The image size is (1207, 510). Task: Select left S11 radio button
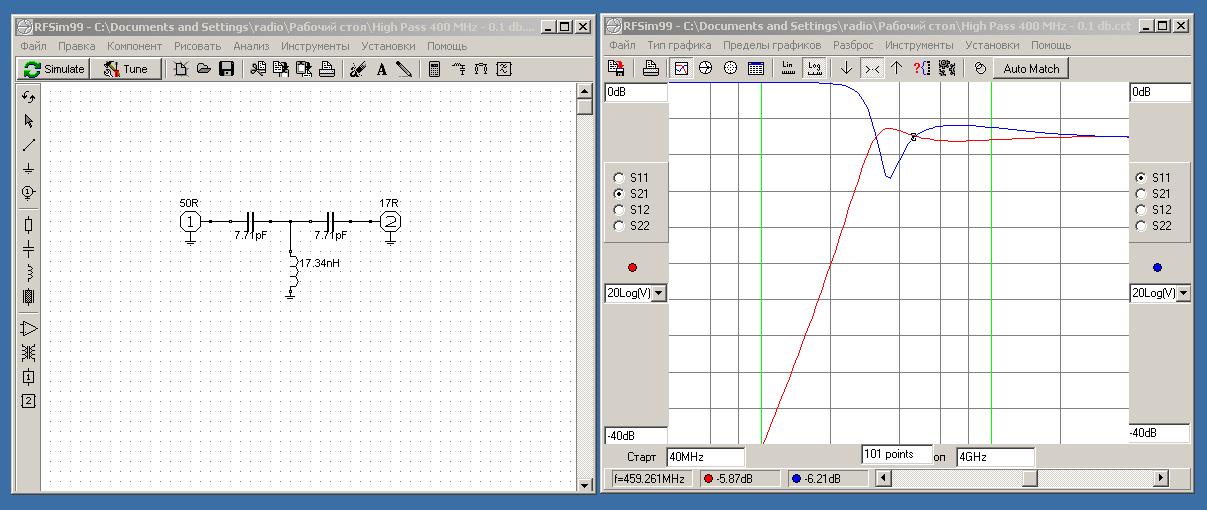618,177
